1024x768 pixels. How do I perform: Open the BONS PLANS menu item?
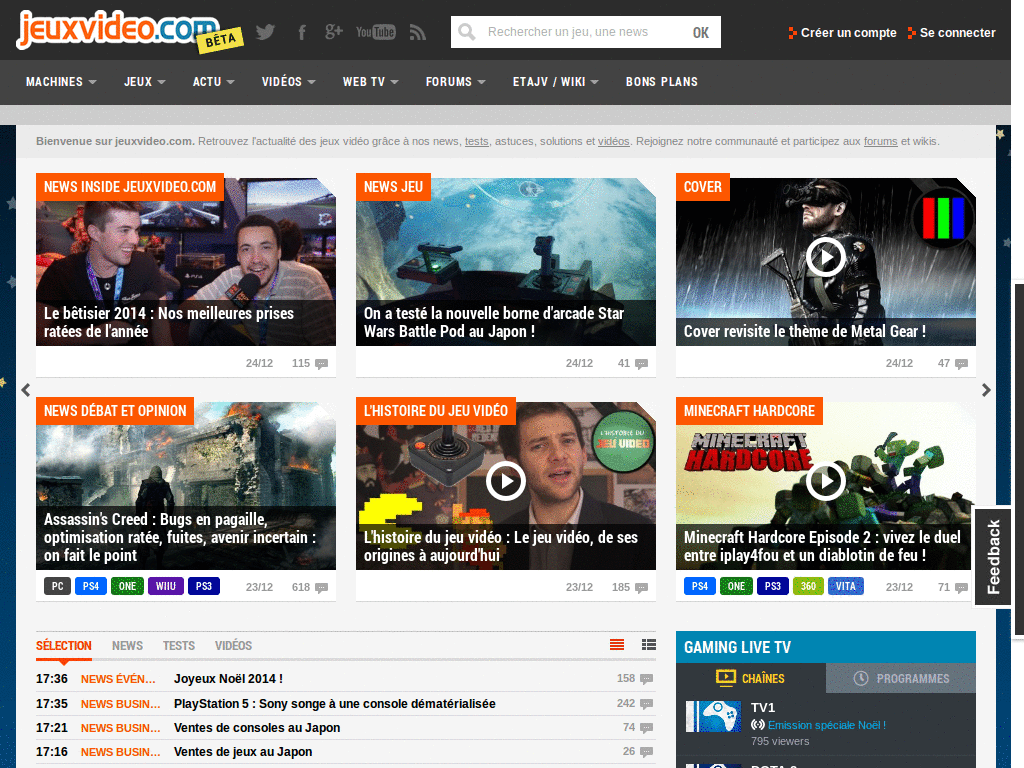click(x=662, y=82)
